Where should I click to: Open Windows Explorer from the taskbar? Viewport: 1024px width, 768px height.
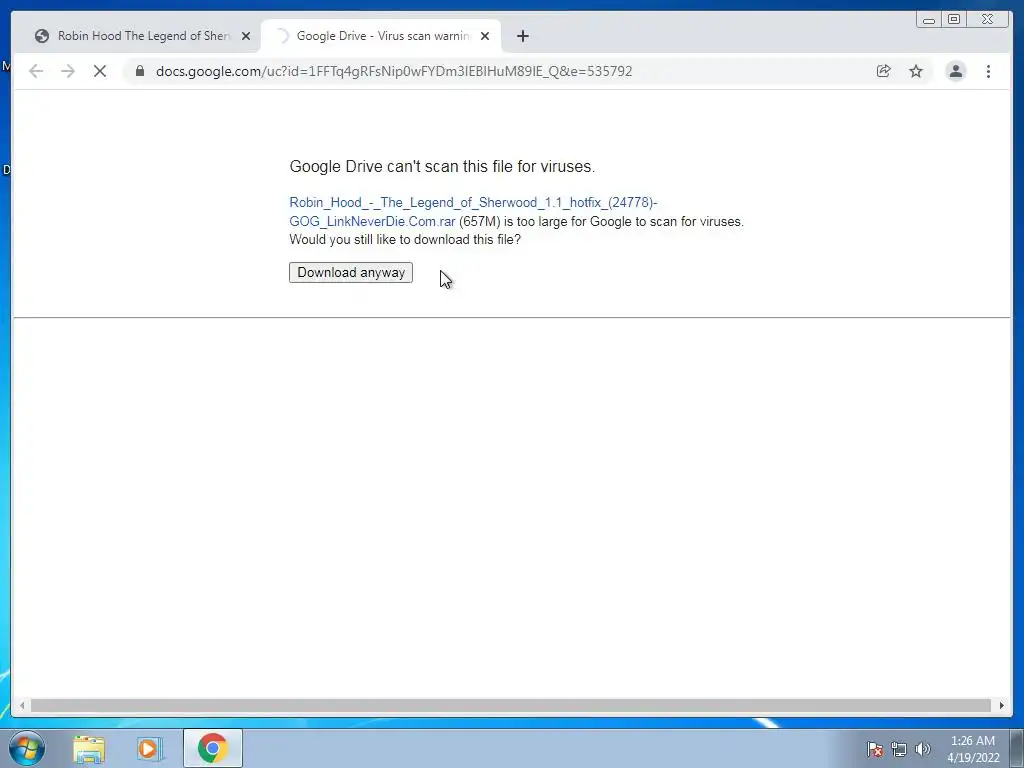pyautogui.click(x=89, y=748)
